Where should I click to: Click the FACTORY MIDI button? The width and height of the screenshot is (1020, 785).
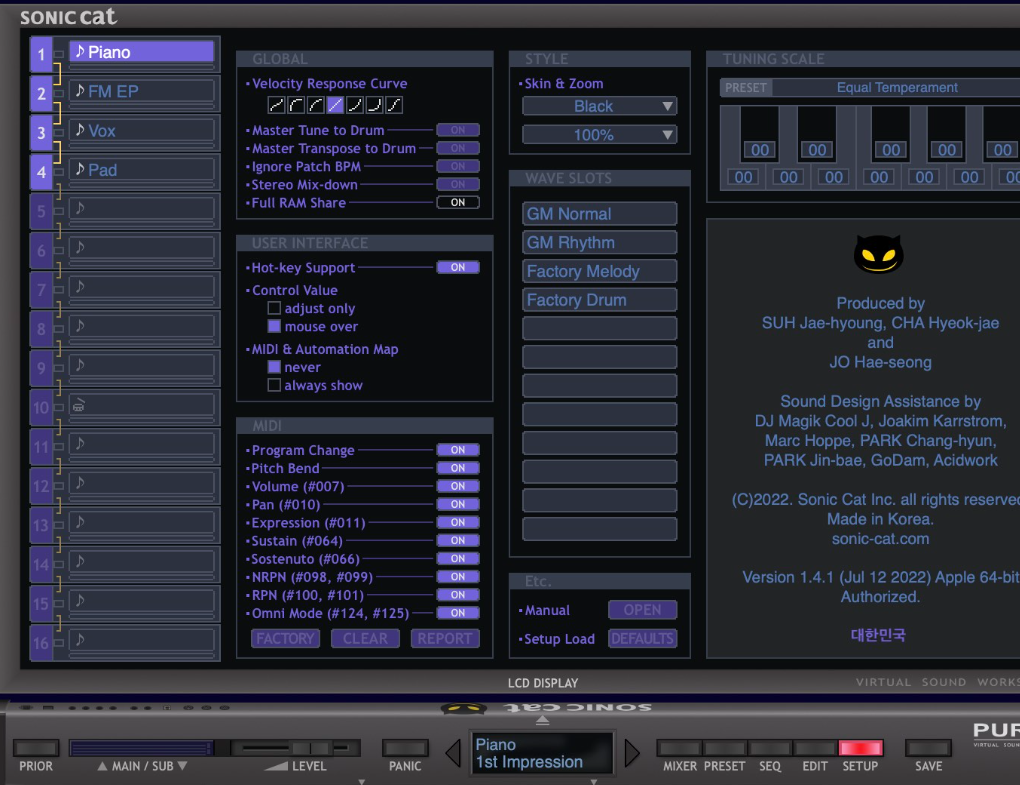click(x=286, y=639)
